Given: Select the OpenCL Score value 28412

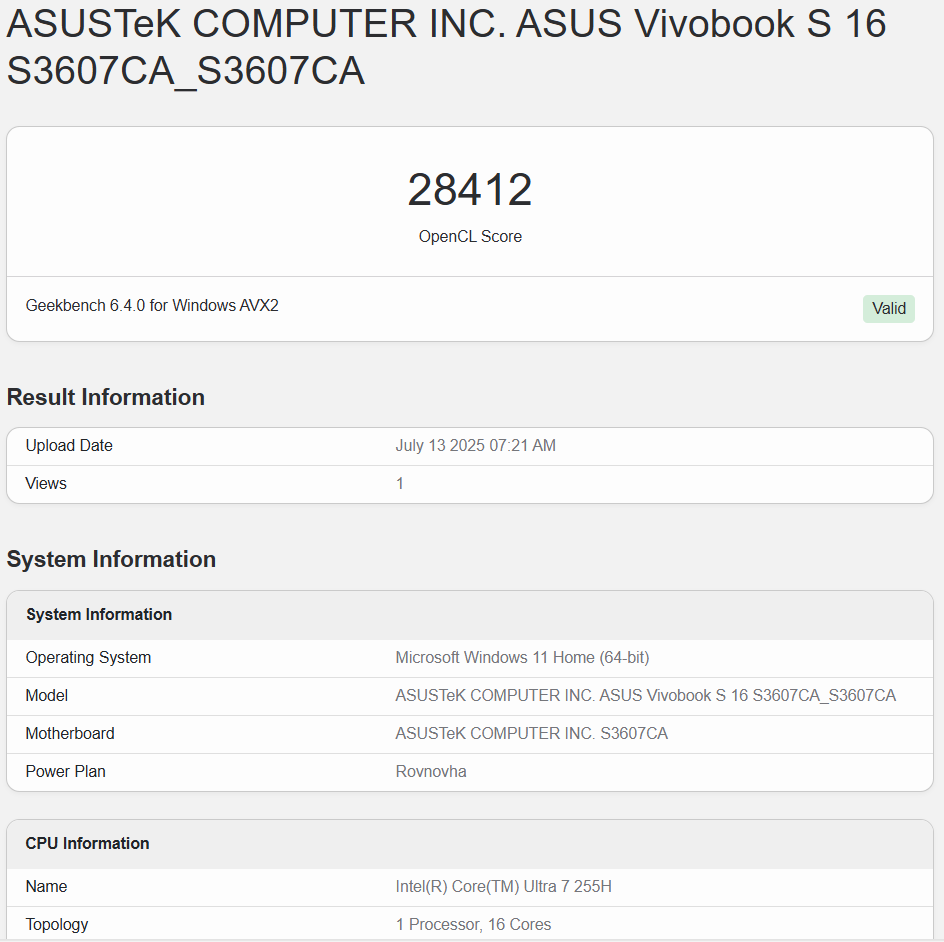Looking at the screenshot, I should [470, 189].
